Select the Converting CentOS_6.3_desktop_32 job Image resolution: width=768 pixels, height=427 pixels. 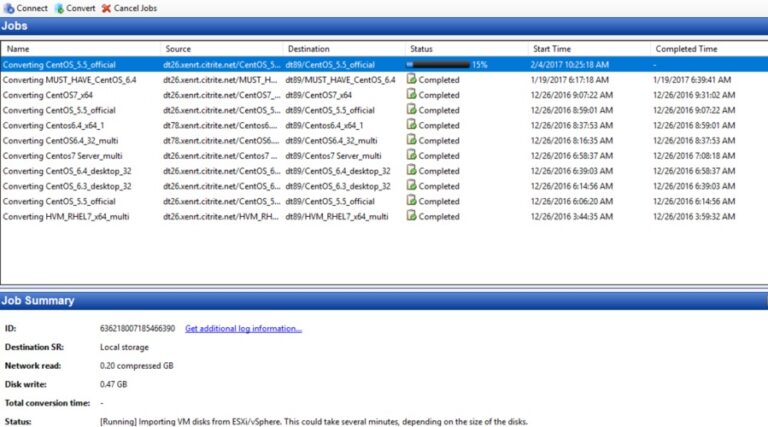tap(67, 186)
